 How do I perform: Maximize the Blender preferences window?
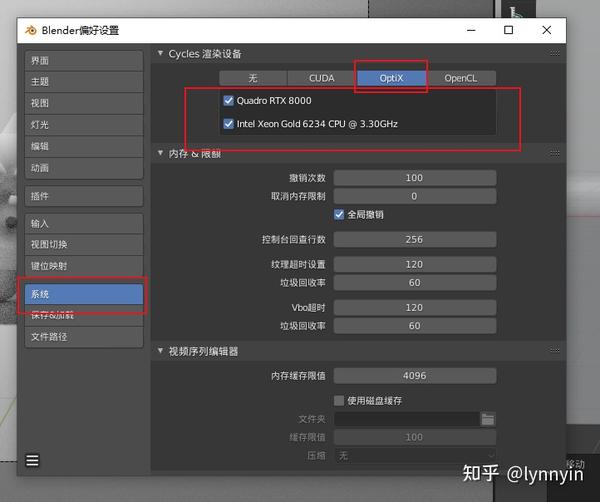coord(509,30)
